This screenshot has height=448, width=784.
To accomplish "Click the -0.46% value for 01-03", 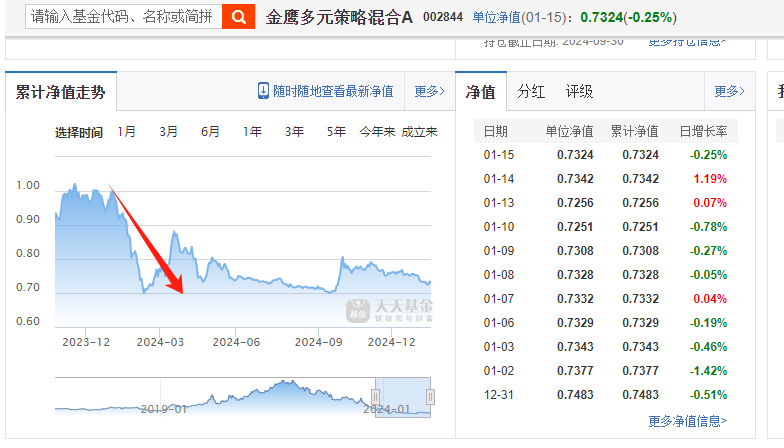I will (x=708, y=347).
